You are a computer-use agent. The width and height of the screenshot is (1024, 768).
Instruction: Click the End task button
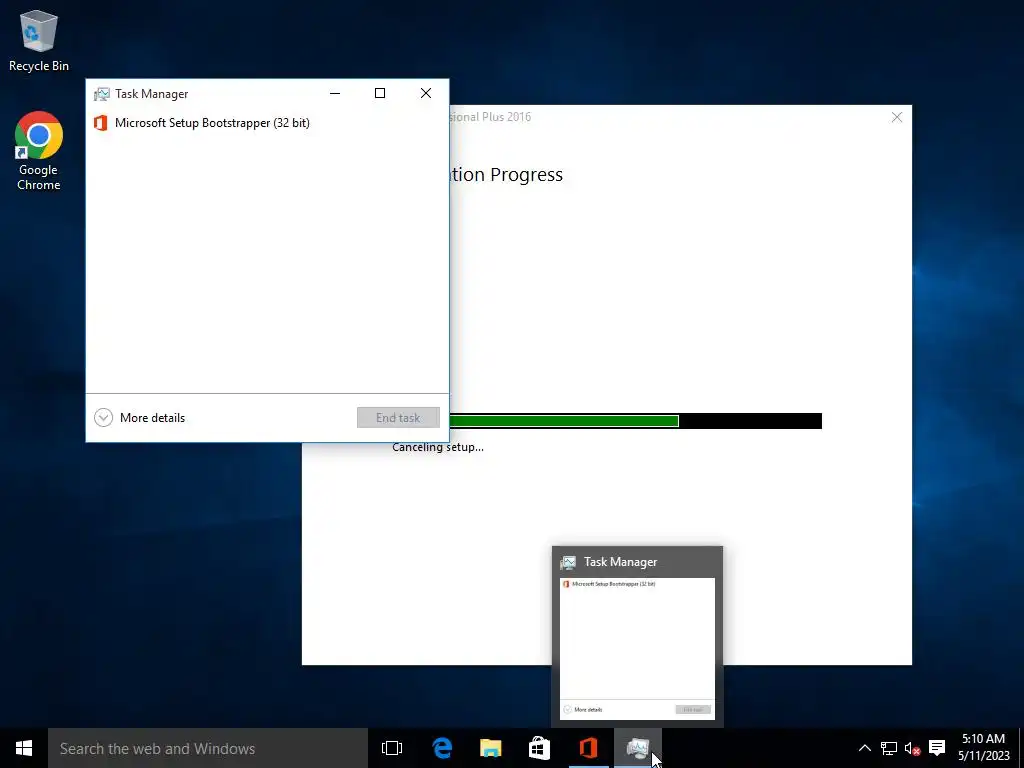coord(398,417)
